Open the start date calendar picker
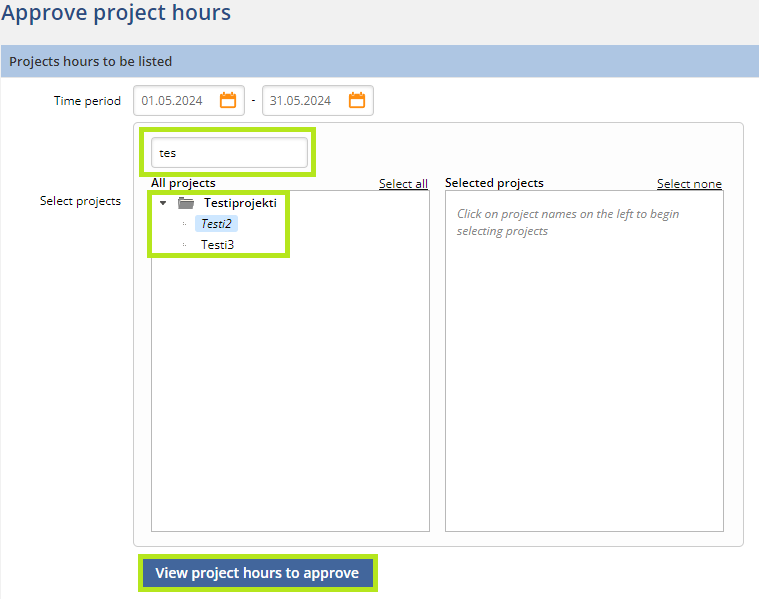759x599 pixels. (x=228, y=100)
